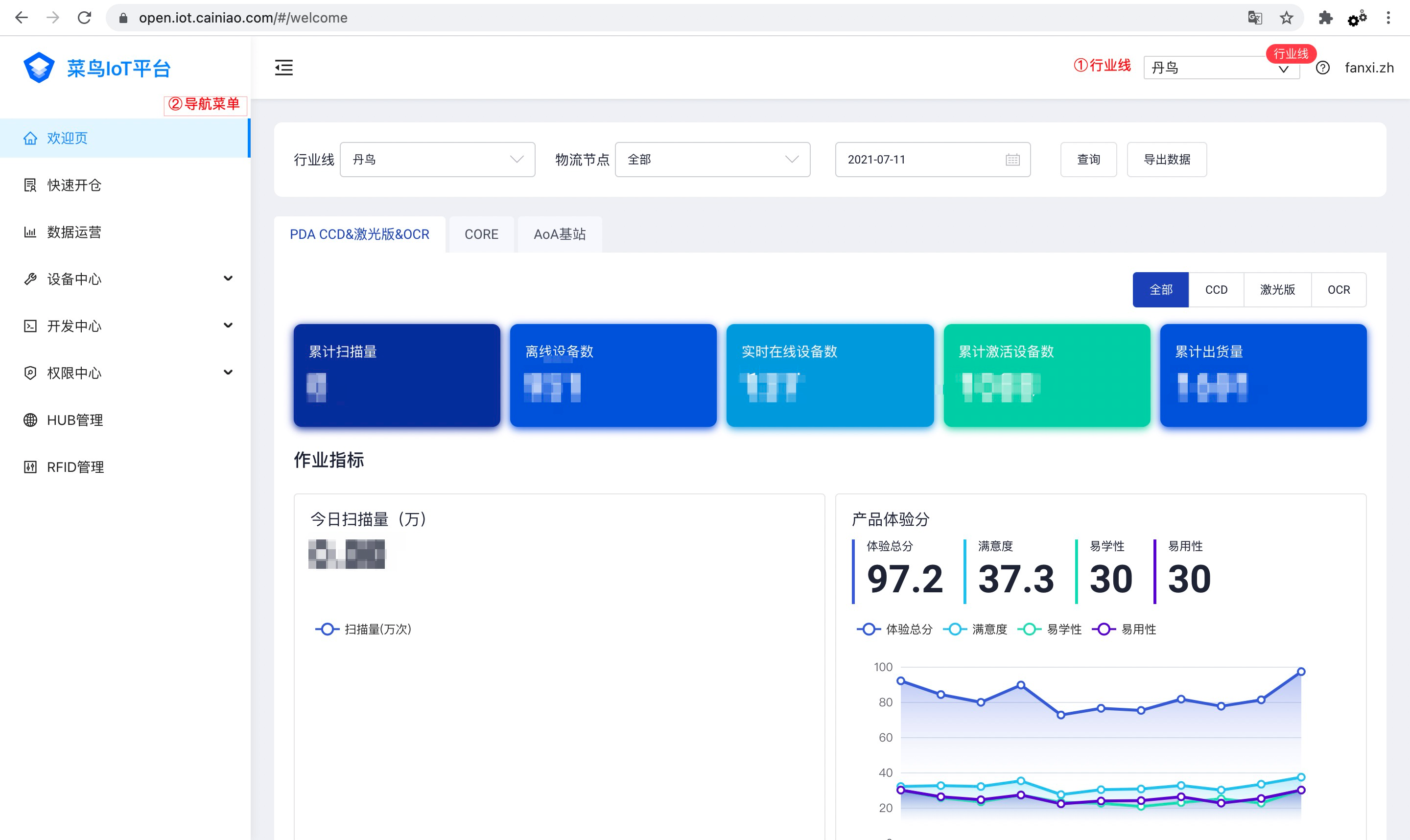Open the Chrome extensions puzzle icon
This screenshot has height=840, width=1410.
pyautogui.click(x=1325, y=18)
